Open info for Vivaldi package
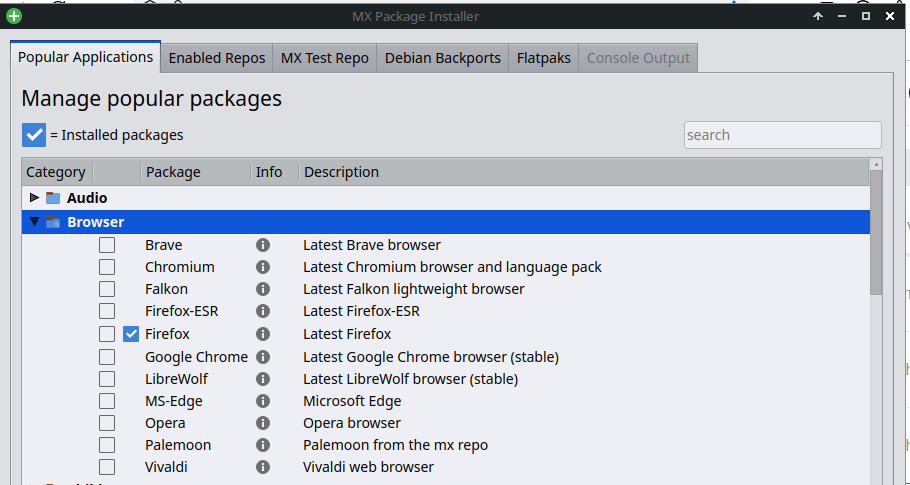Screen dimensions: 910x485 pyautogui.click(x=263, y=467)
